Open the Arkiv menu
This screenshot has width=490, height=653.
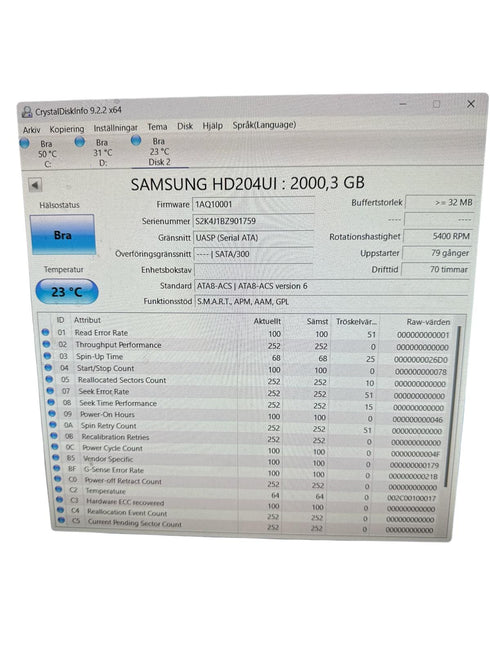(32, 130)
